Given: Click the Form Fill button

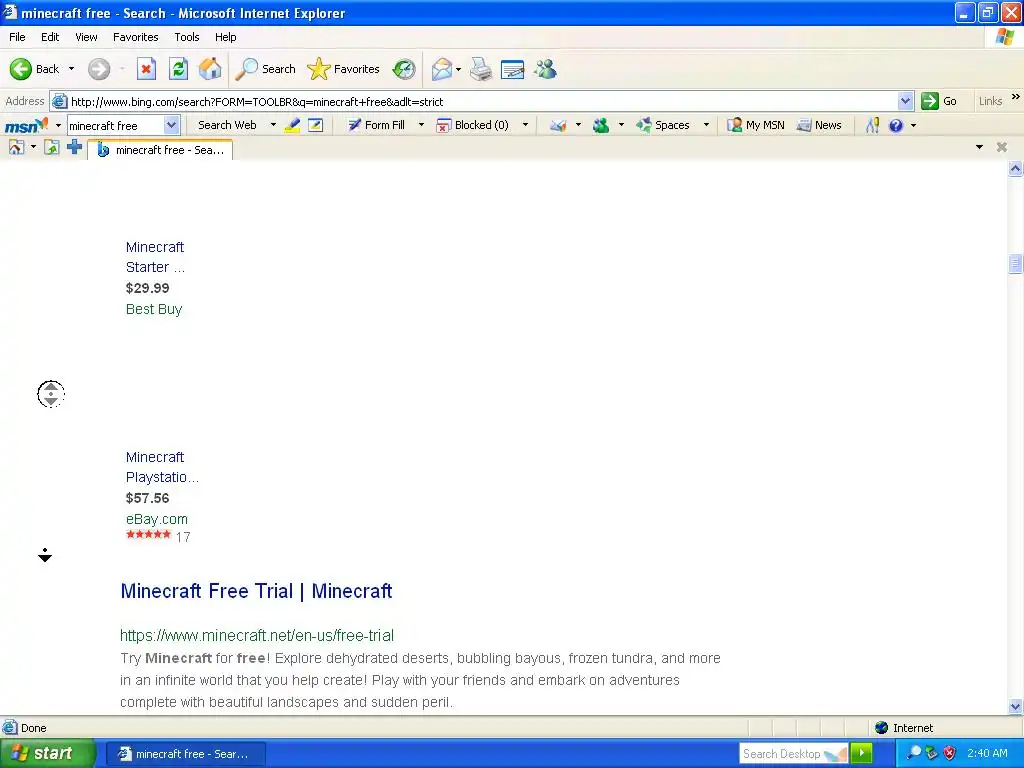Looking at the screenshot, I should 377,125.
